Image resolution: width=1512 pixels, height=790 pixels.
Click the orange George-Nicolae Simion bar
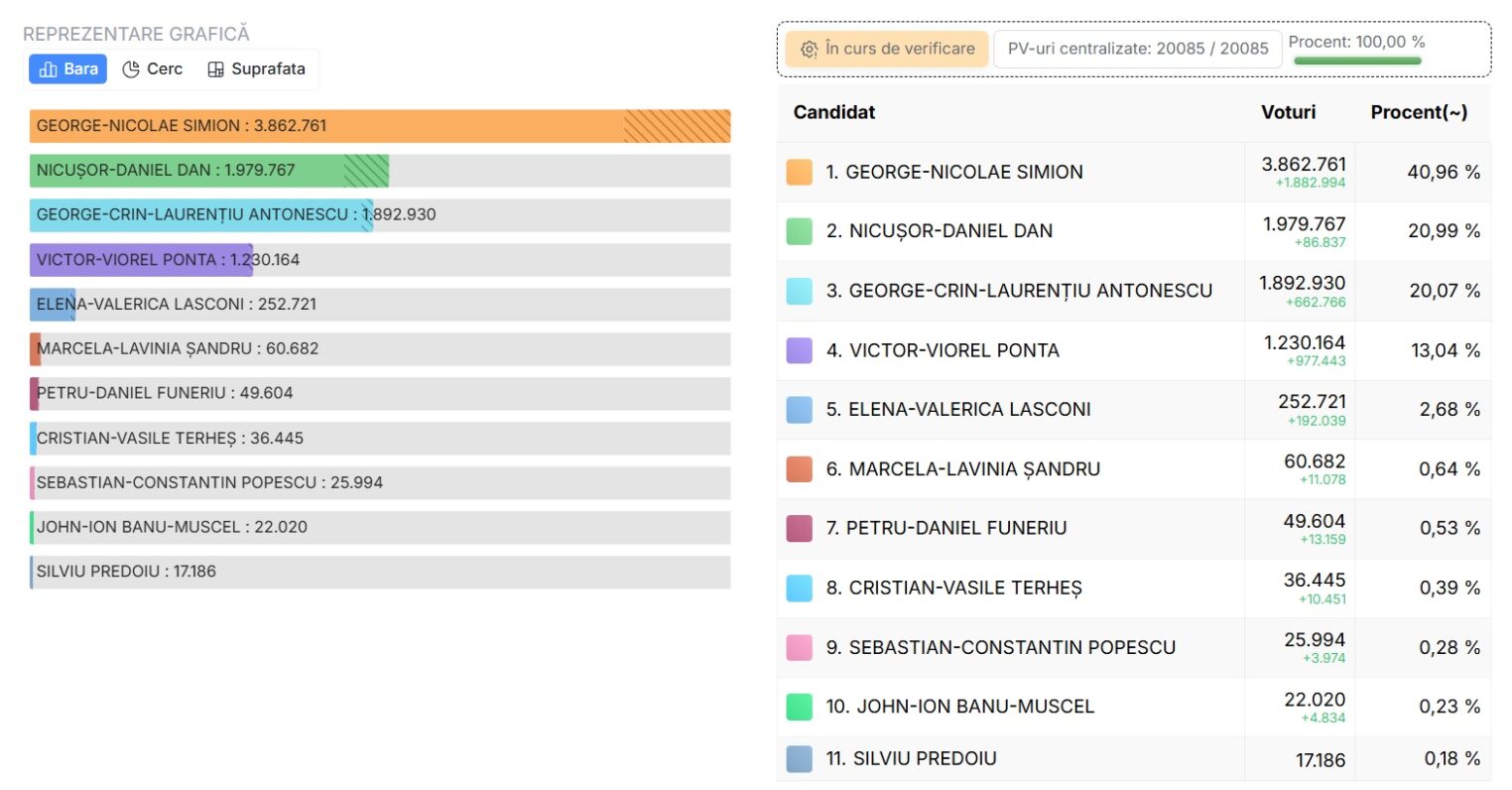click(x=380, y=126)
